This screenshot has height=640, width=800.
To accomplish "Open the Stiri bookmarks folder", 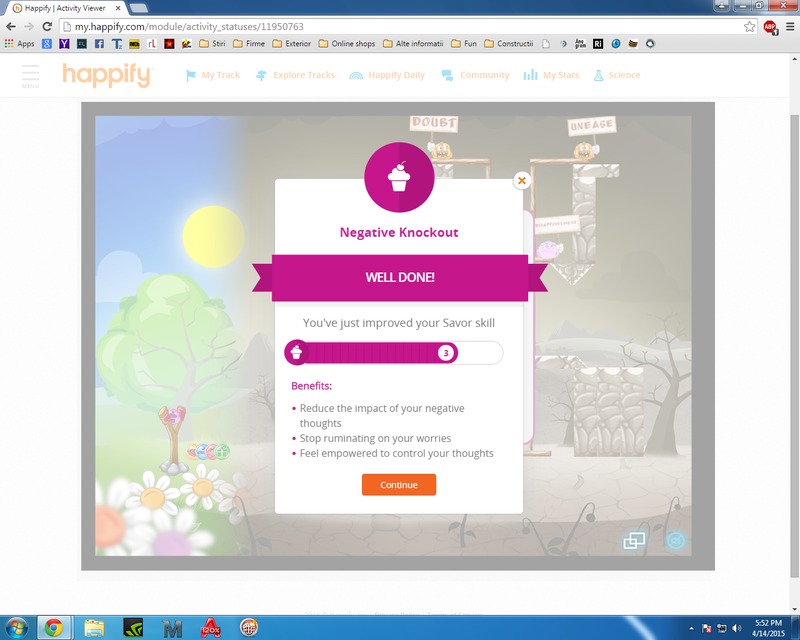I will [x=212, y=44].
